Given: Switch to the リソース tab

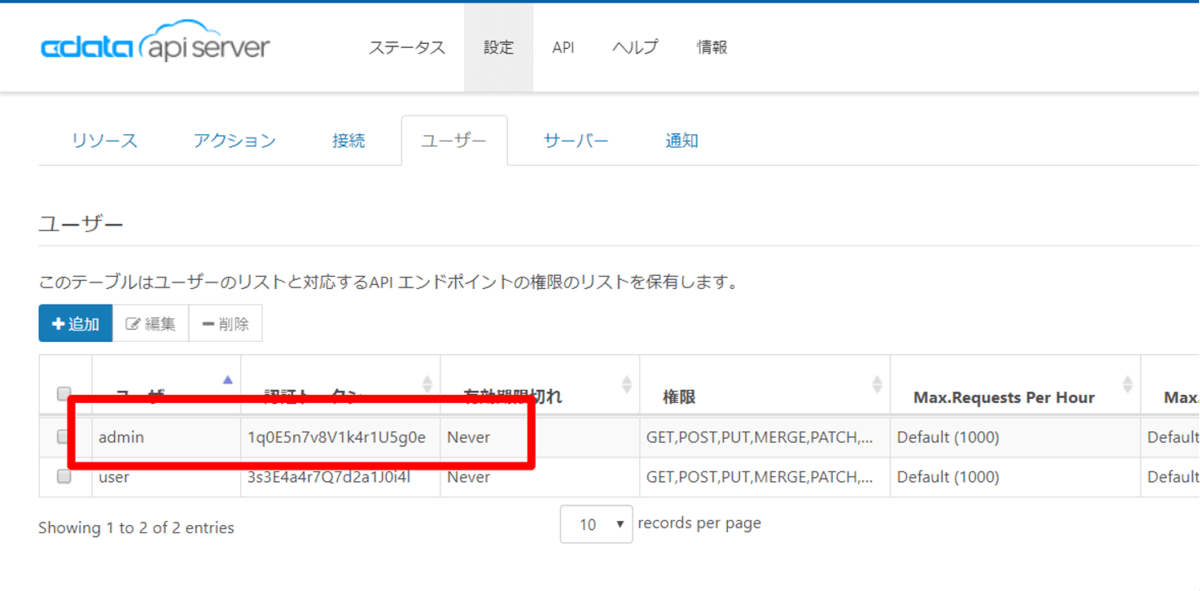Looking at the screenshot, I should [x=104, y=141].
